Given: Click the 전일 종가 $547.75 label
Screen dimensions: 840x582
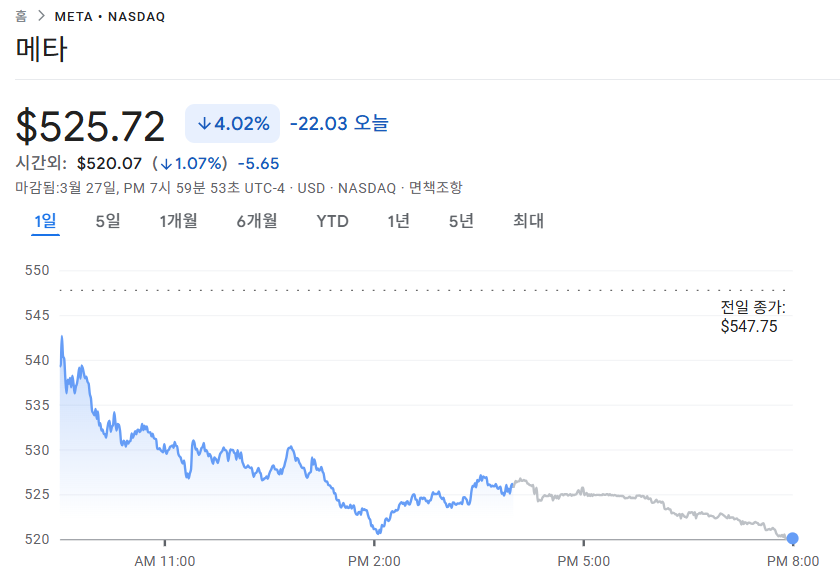Looking at the screenshot, I should tap(752, 316).
